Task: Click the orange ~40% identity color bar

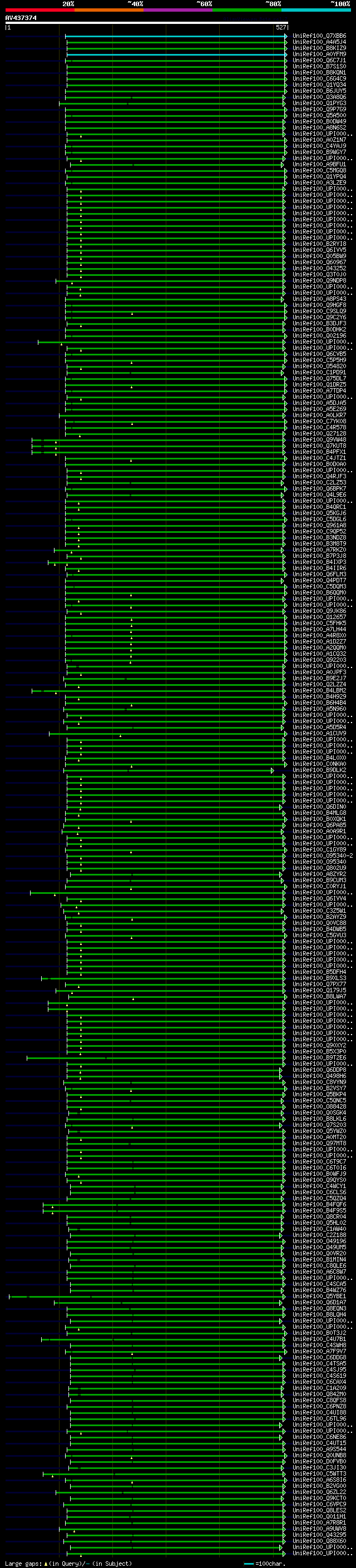Action: point(109,10)
